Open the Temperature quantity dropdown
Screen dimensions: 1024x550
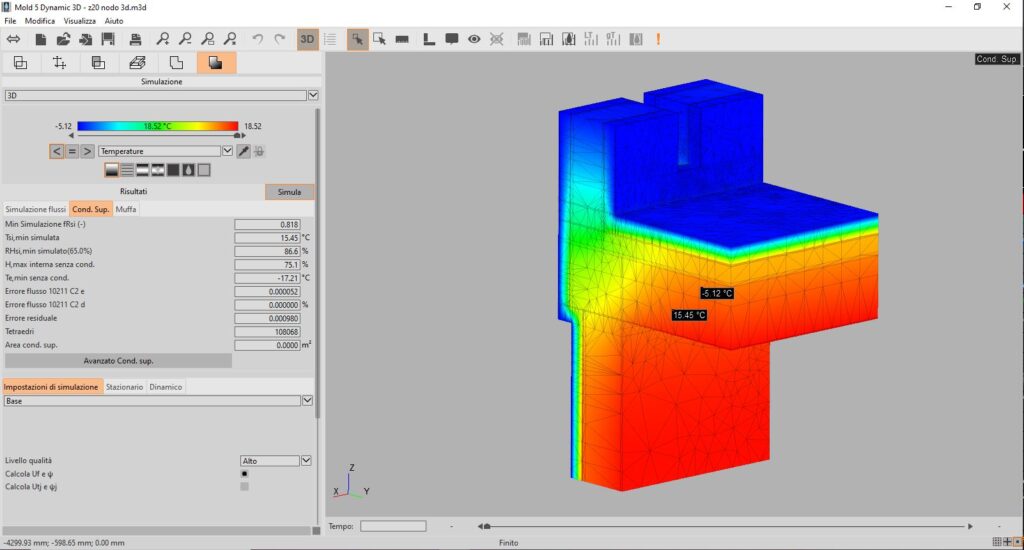coord(165,151)
